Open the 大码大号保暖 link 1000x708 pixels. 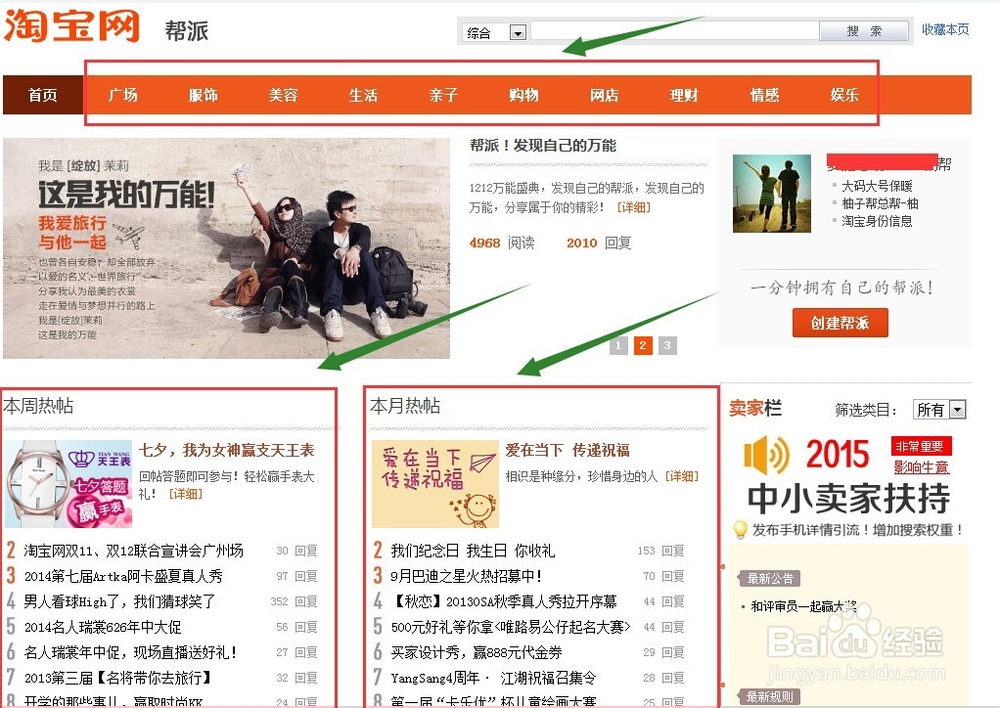(877, 186)
